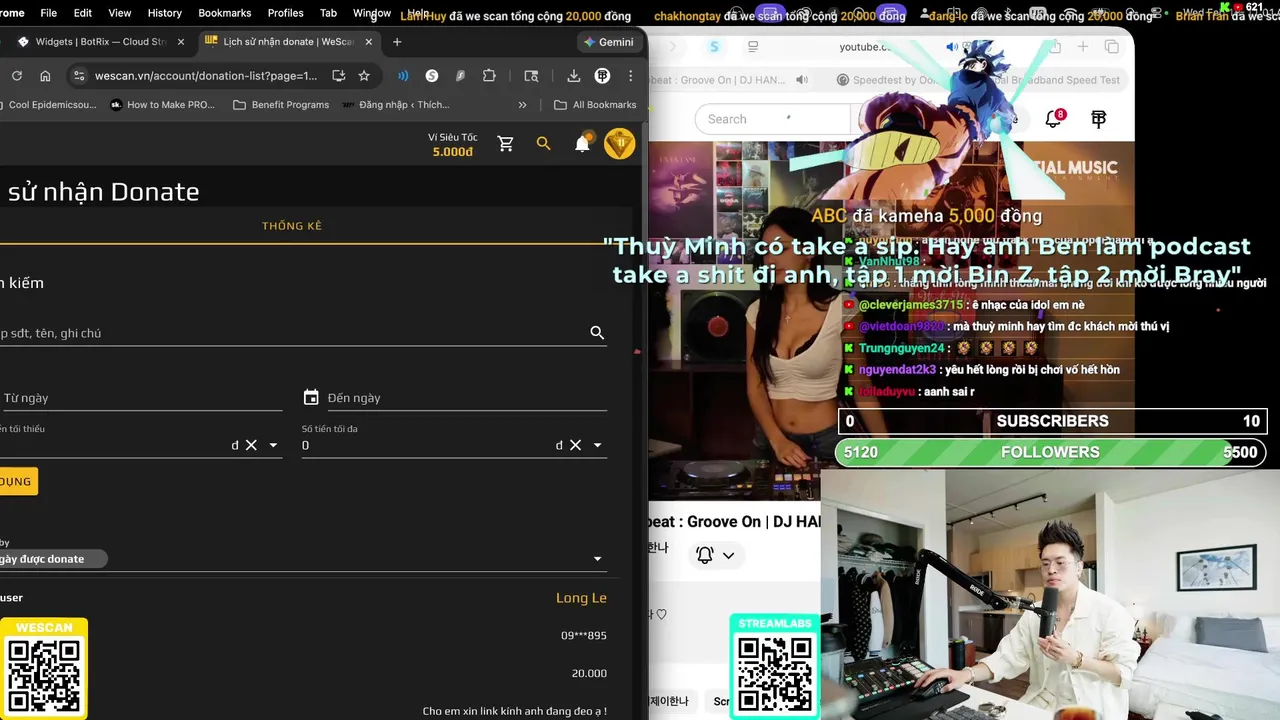This screenshot has height=720, width=1280.
Task: Open Gemini button in Chrome tab strip
Action: tap(608, 42)
